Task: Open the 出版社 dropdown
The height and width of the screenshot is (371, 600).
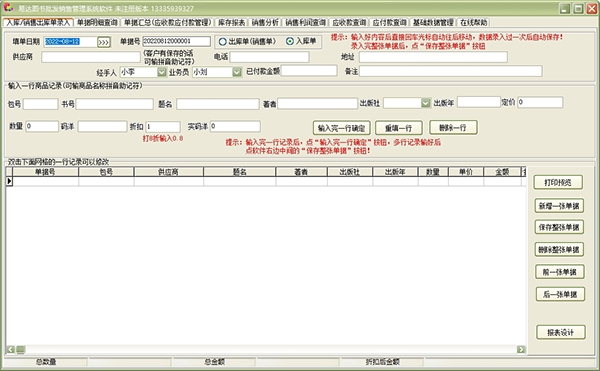Action: coord(426,103)
